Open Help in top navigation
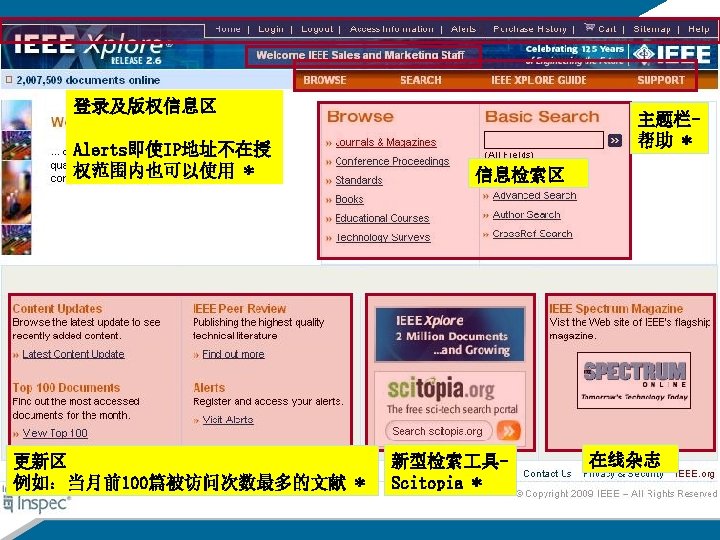Viewport: 720px width, 540px height. (698, 29)
